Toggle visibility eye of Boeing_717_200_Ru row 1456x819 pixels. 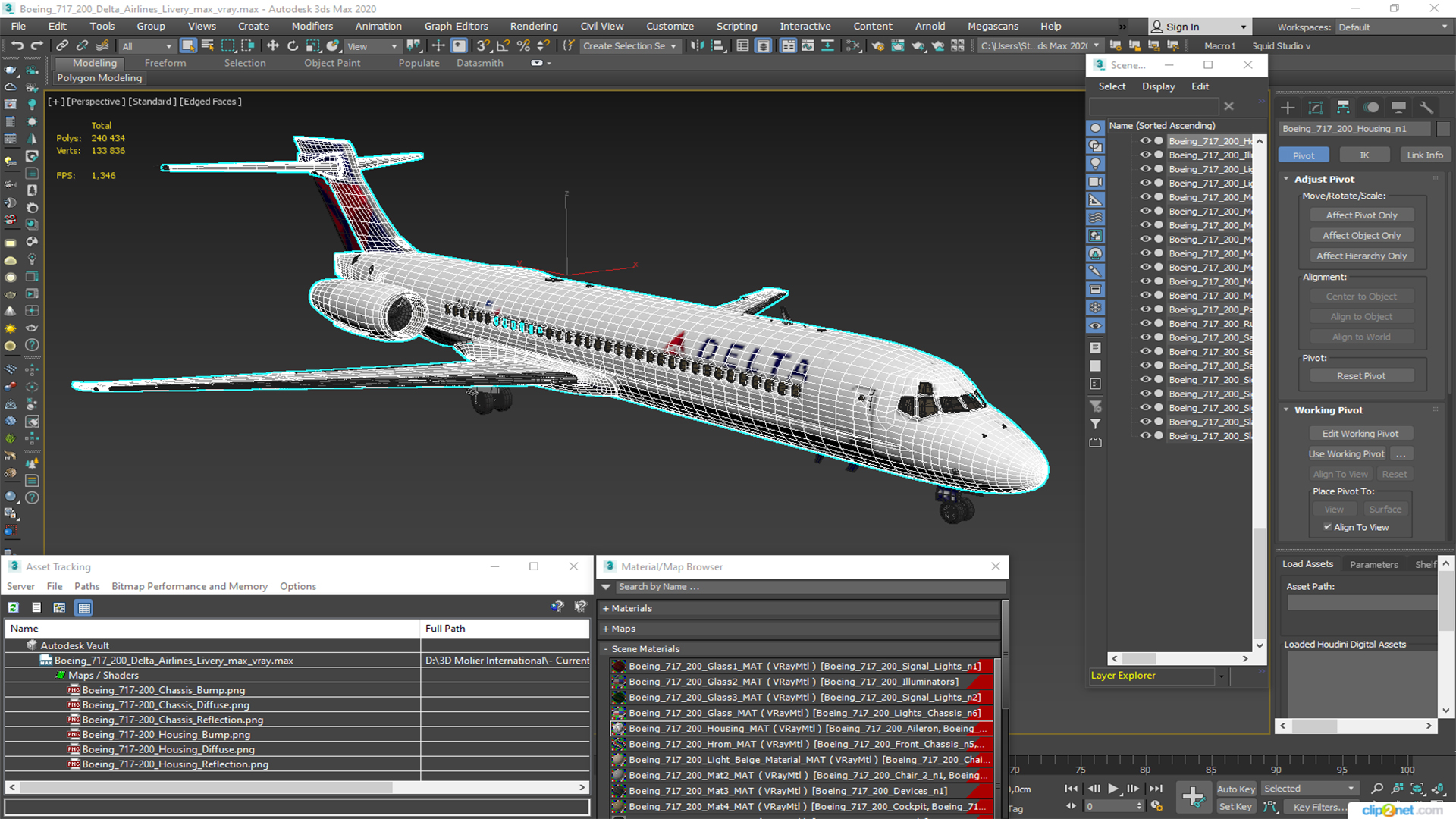pyautogui.click(x=1145, y=323)
